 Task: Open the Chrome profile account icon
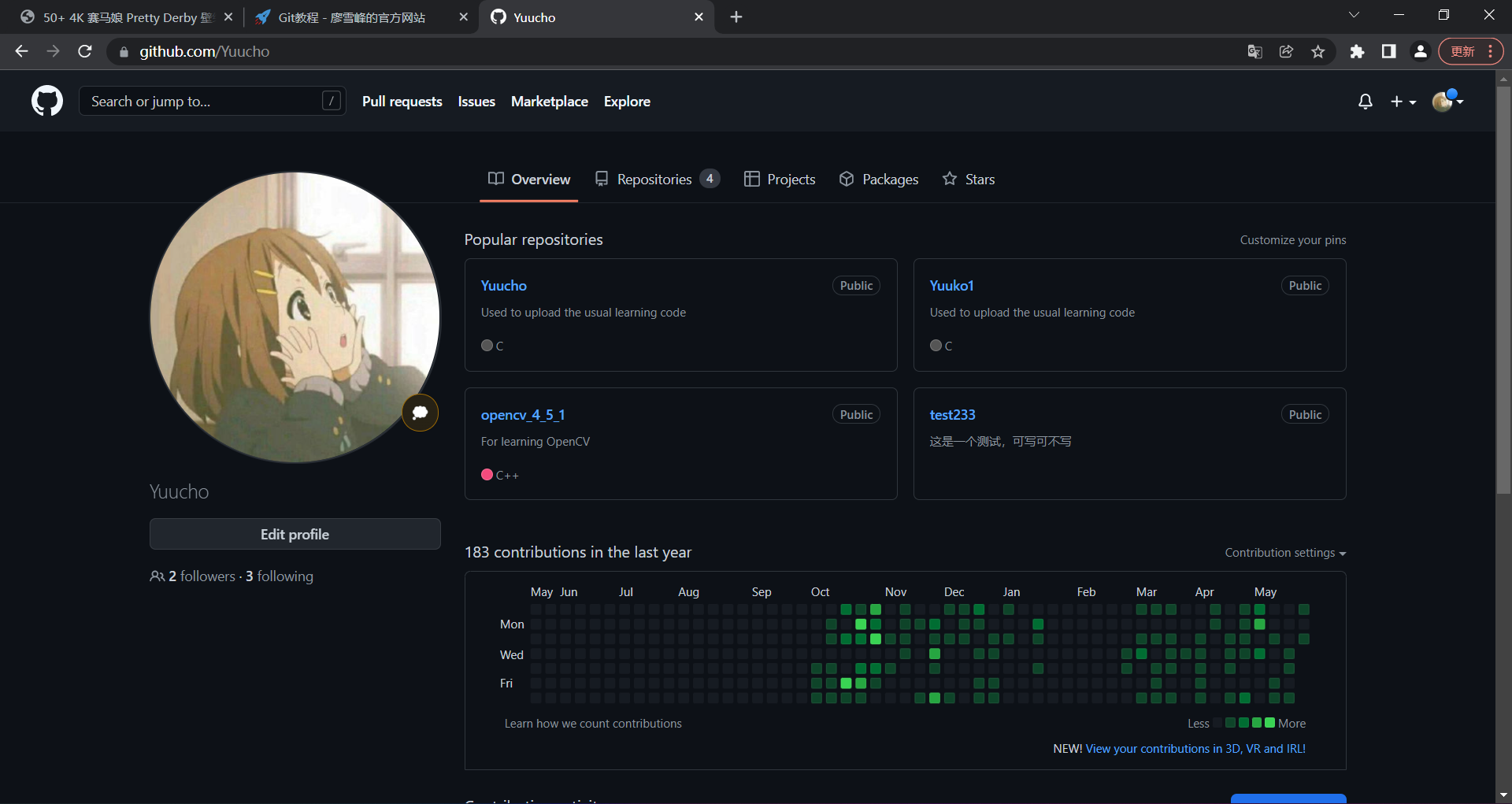point(1421,51)
